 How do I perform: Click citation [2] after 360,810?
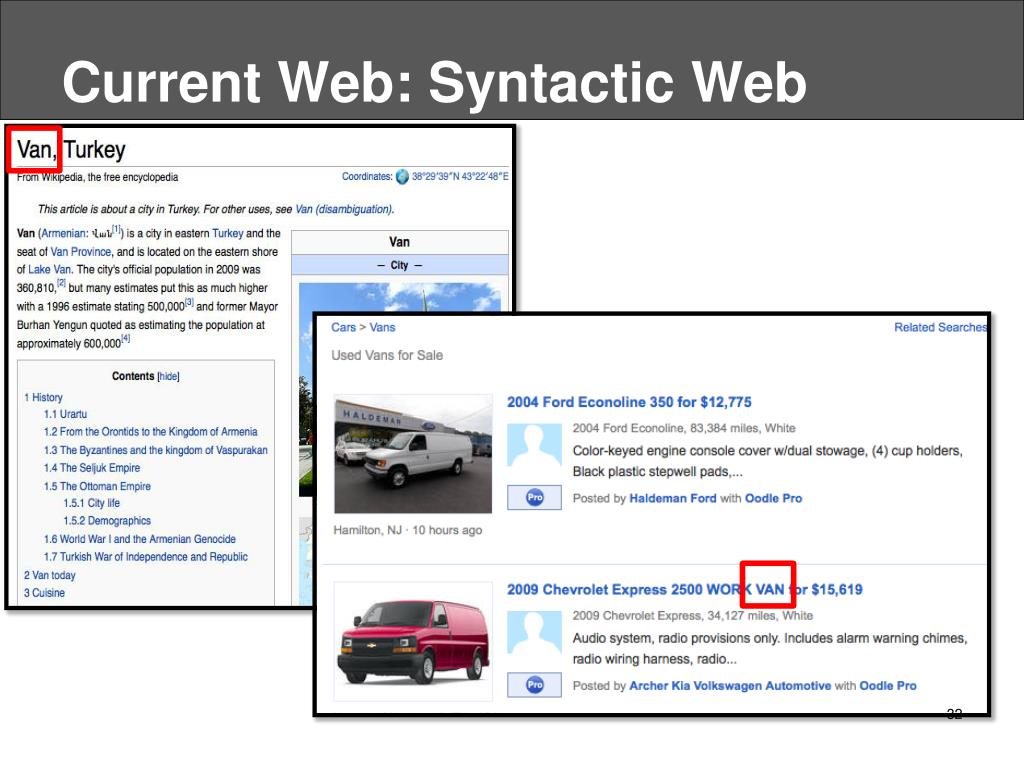(61, 283)
